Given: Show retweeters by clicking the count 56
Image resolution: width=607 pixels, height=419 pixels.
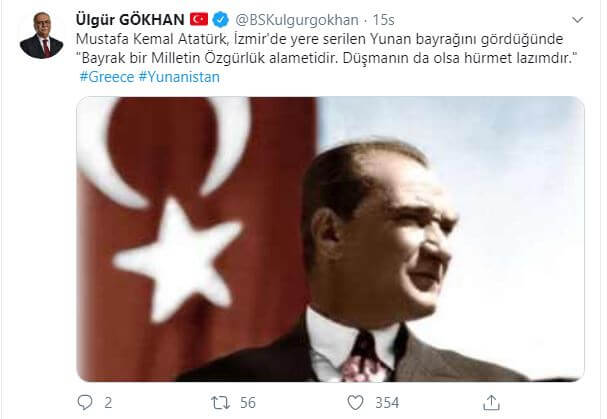Looking at the screenshot, I should (248, 403).
